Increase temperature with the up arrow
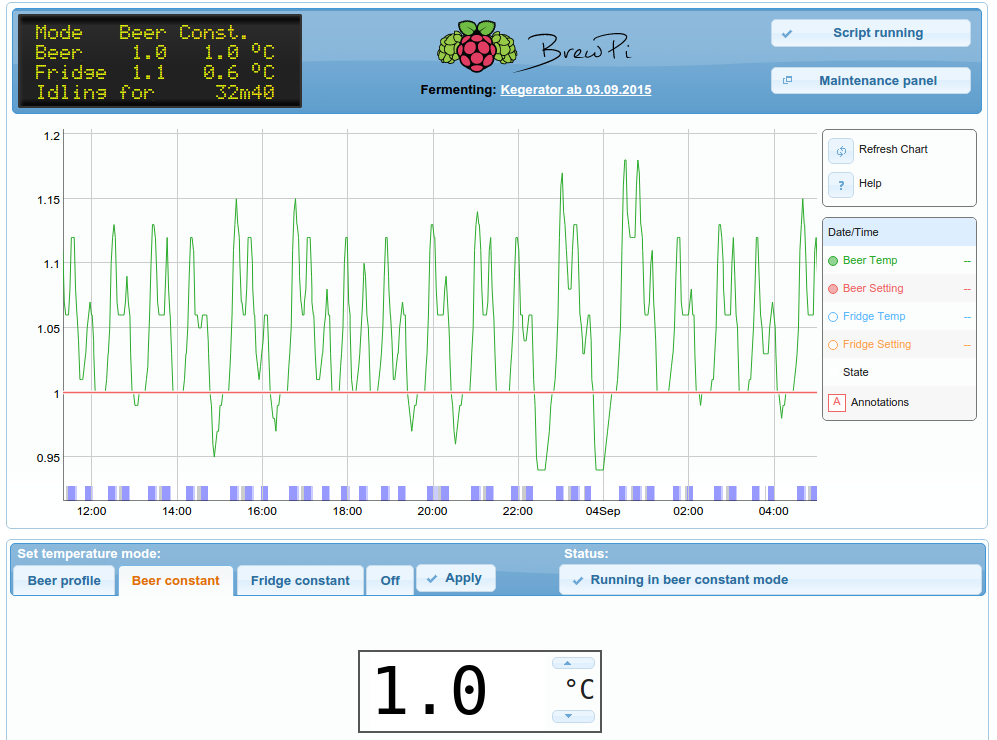 point(573,663)
